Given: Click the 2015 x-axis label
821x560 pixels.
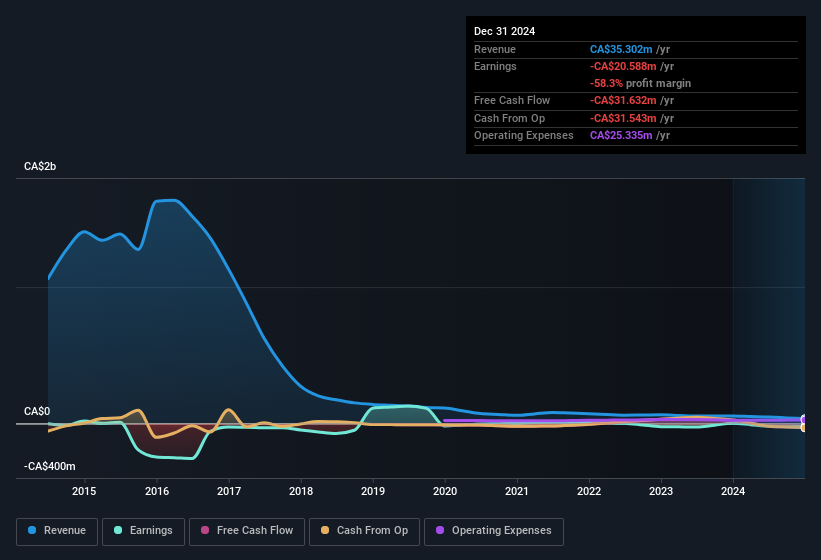Looking at the screenshot, I should coord(84,491).
